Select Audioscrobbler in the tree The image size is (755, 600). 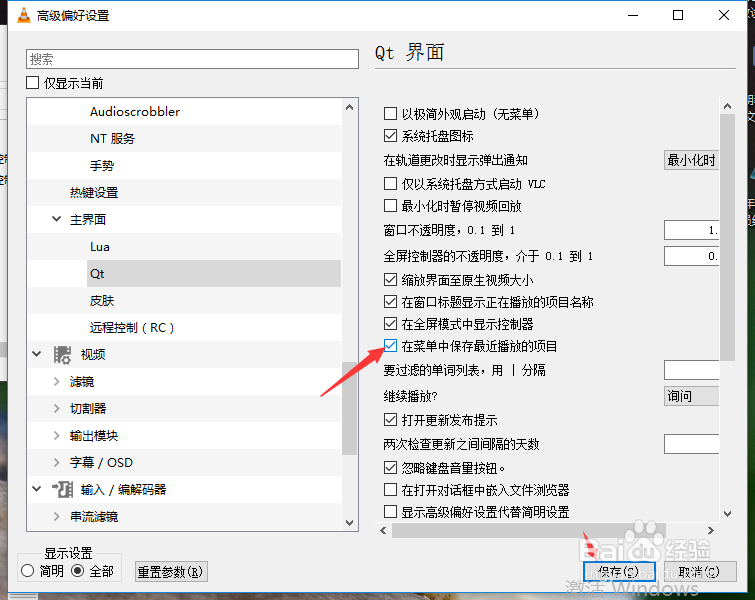coord(135,112)
